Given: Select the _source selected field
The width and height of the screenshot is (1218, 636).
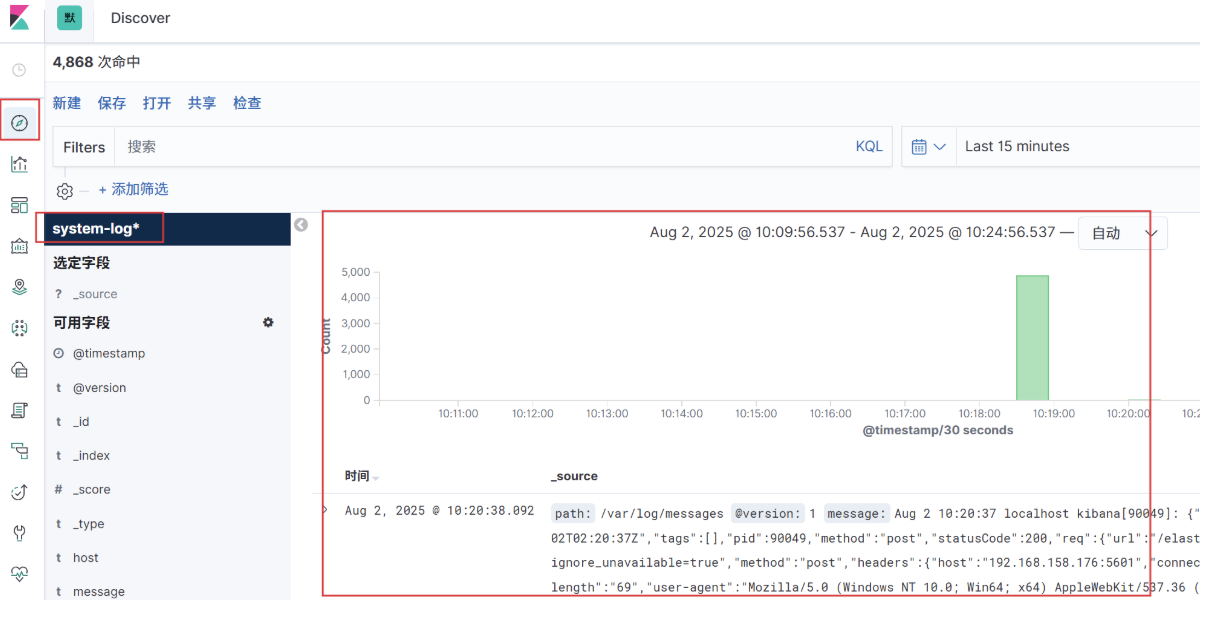Looking at the screenshot, I should point(94,294).
